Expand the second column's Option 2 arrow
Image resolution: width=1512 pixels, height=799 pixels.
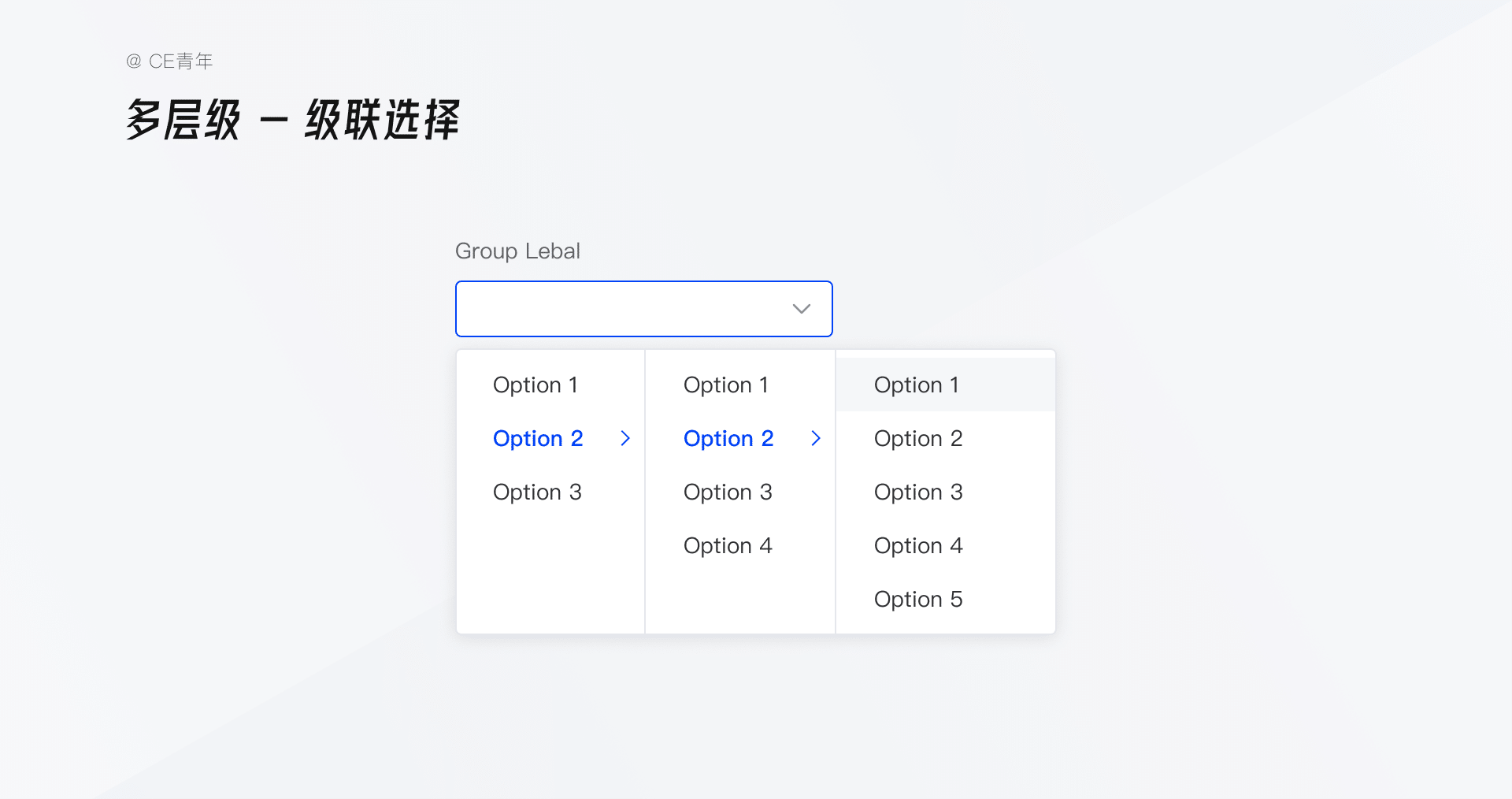pyautogui.click(x=816, y=438)
